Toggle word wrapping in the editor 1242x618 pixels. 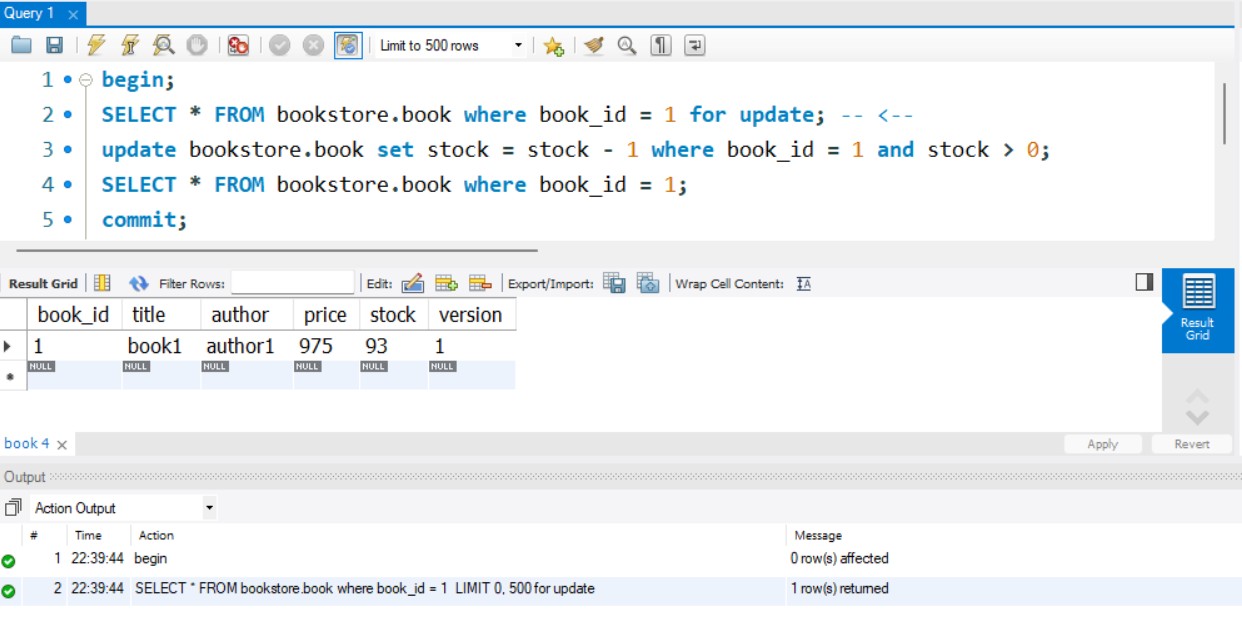[x=695, y=45]
